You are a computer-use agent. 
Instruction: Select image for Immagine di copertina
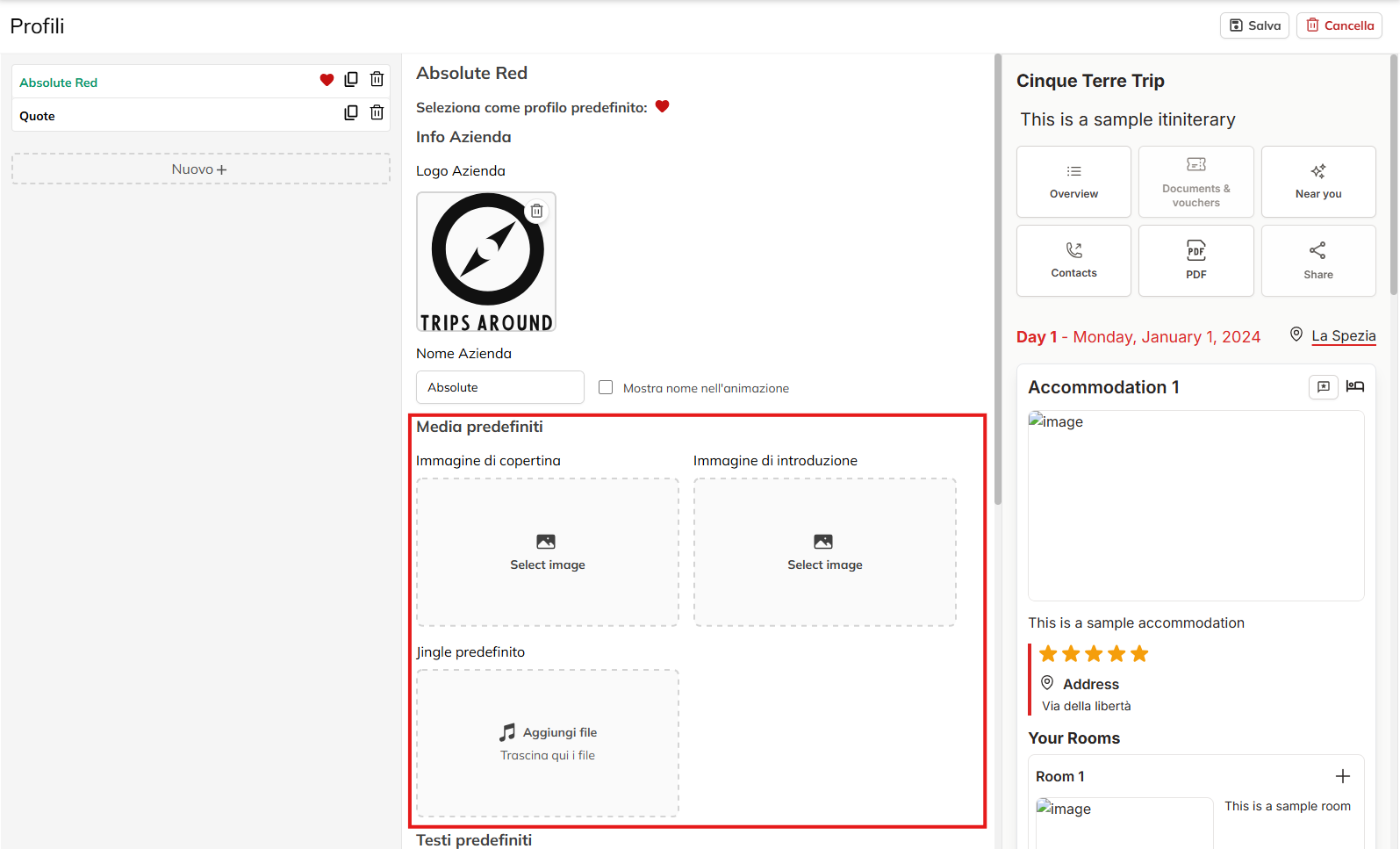point(548,552)
